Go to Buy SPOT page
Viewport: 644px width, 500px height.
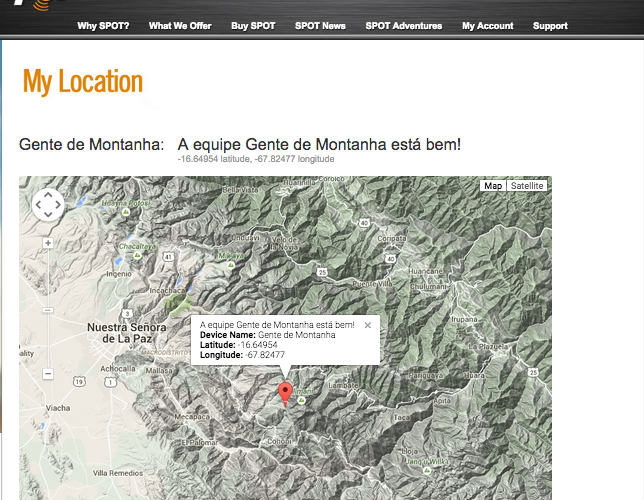tap(253, 26)
